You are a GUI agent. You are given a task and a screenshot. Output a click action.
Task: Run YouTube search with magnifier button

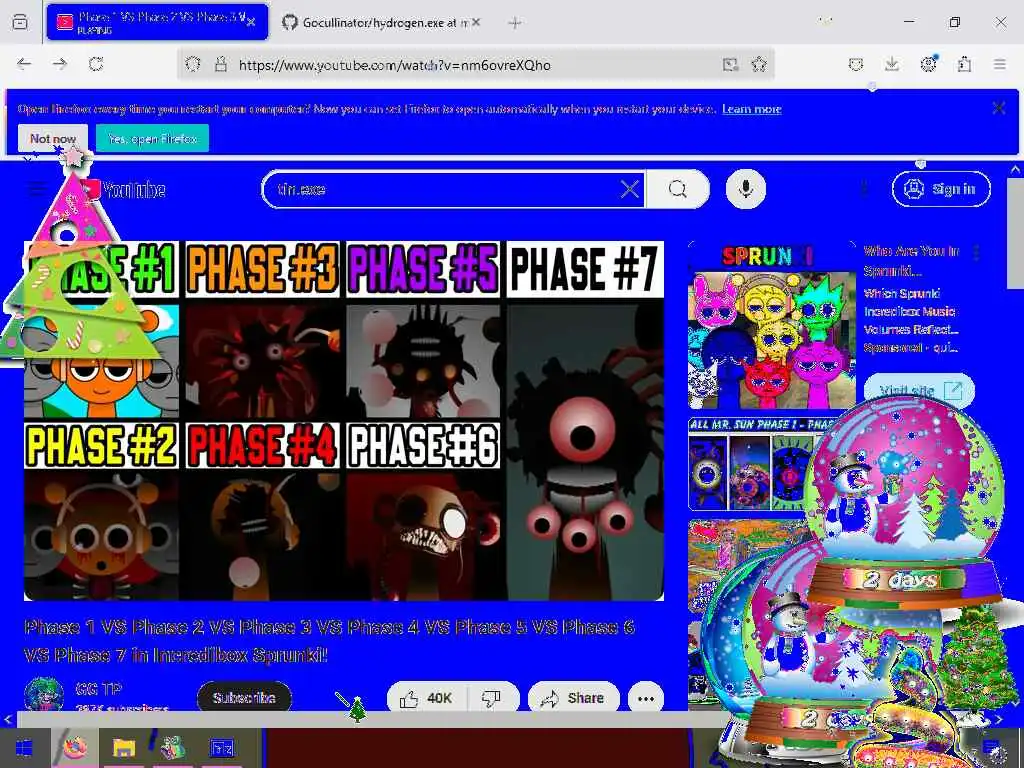pyautogui.click(x=678, y=189)
